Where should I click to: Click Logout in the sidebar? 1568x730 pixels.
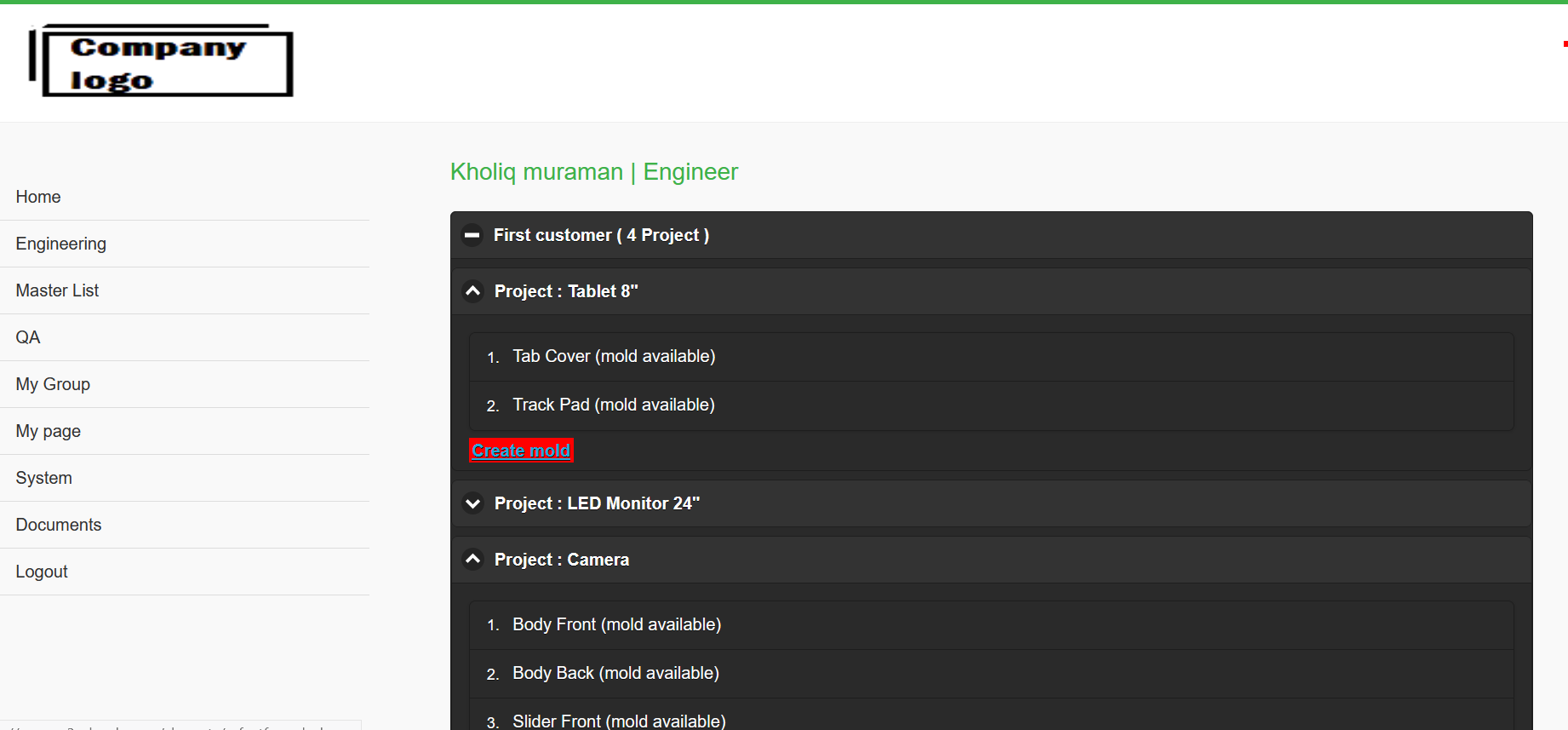[42, 572]
